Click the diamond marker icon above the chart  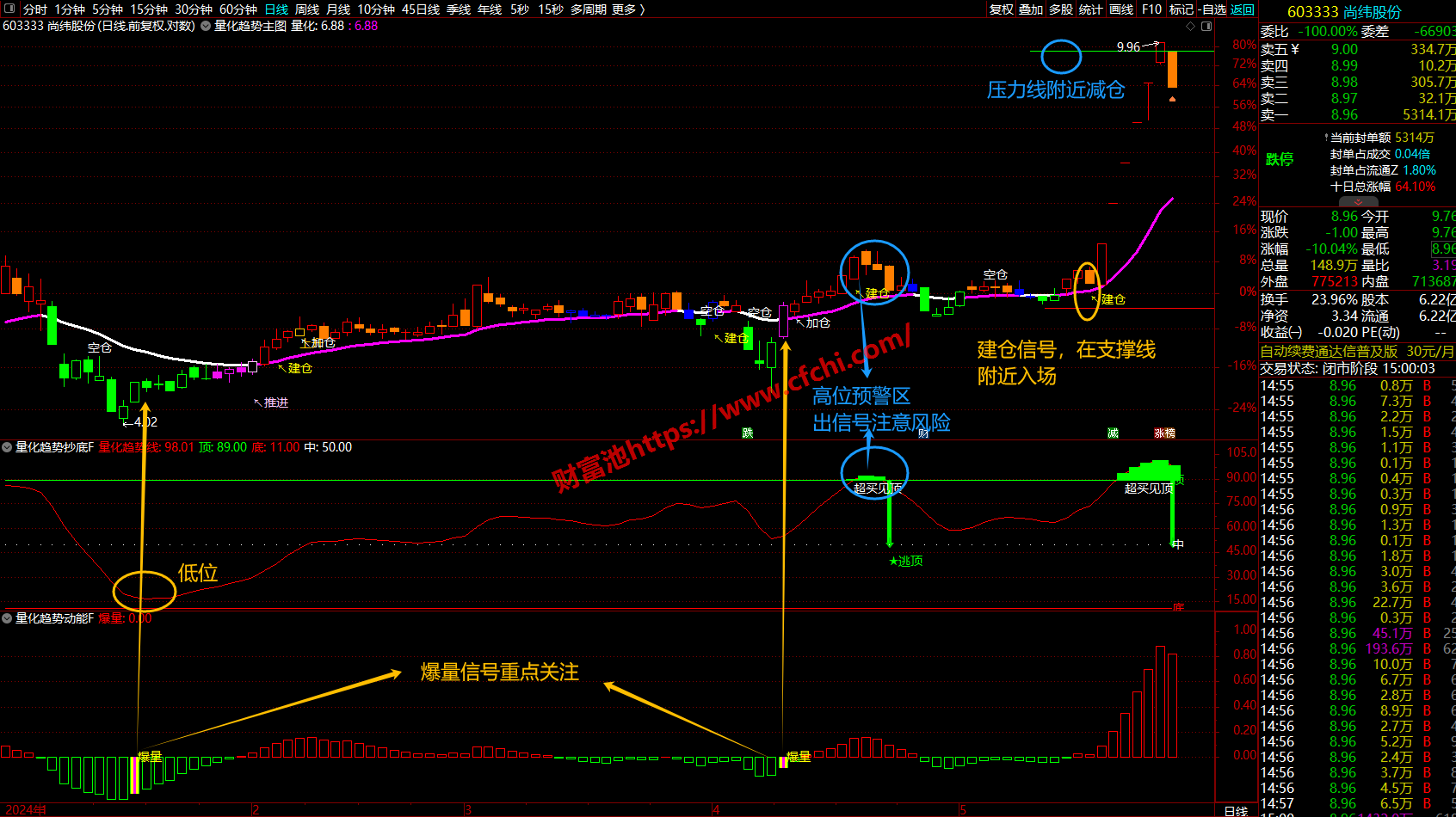[1191, 26]
